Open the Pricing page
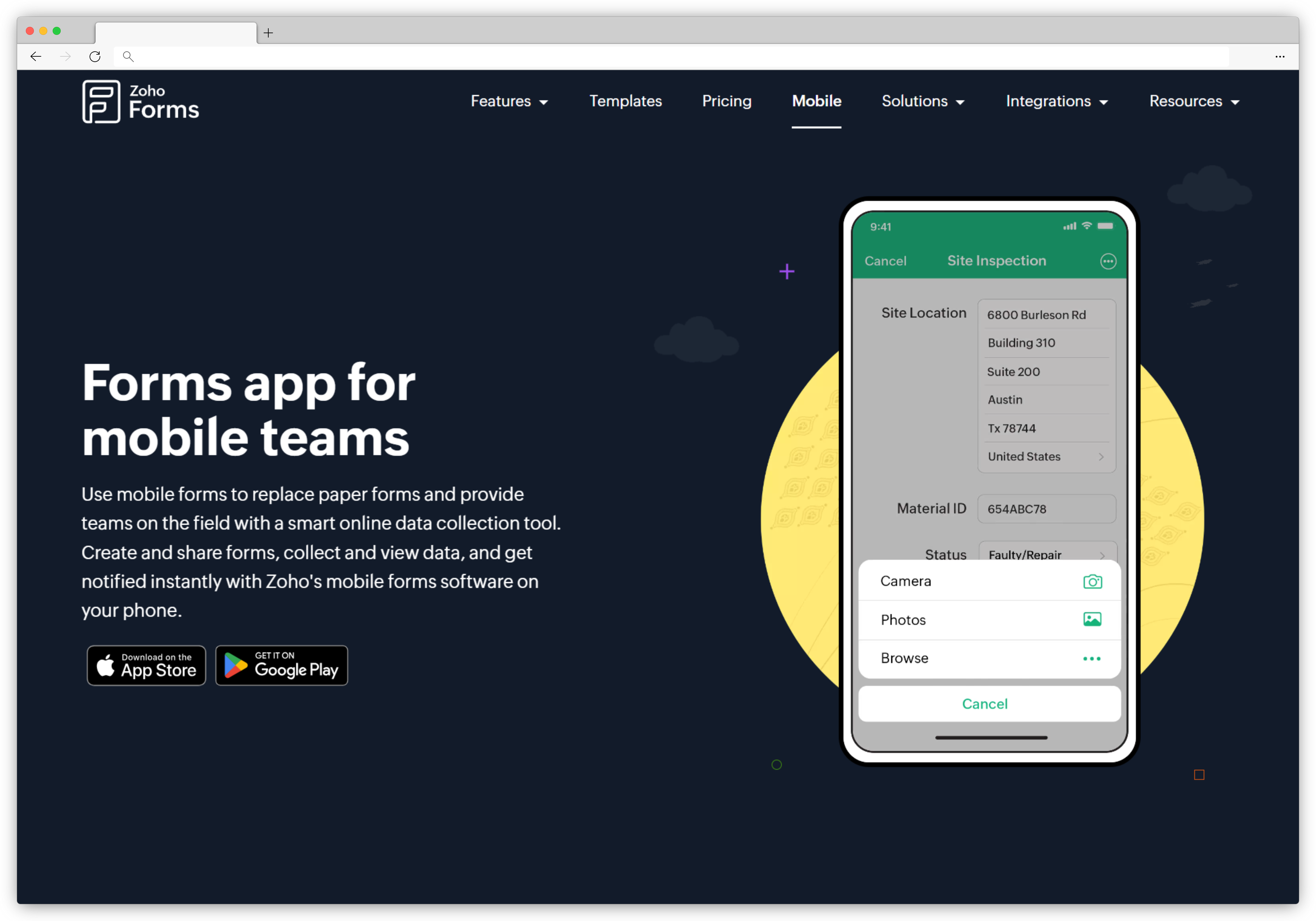Viewport: 1316px width, 921px height. pyautogui.click(x=727, y=101)
